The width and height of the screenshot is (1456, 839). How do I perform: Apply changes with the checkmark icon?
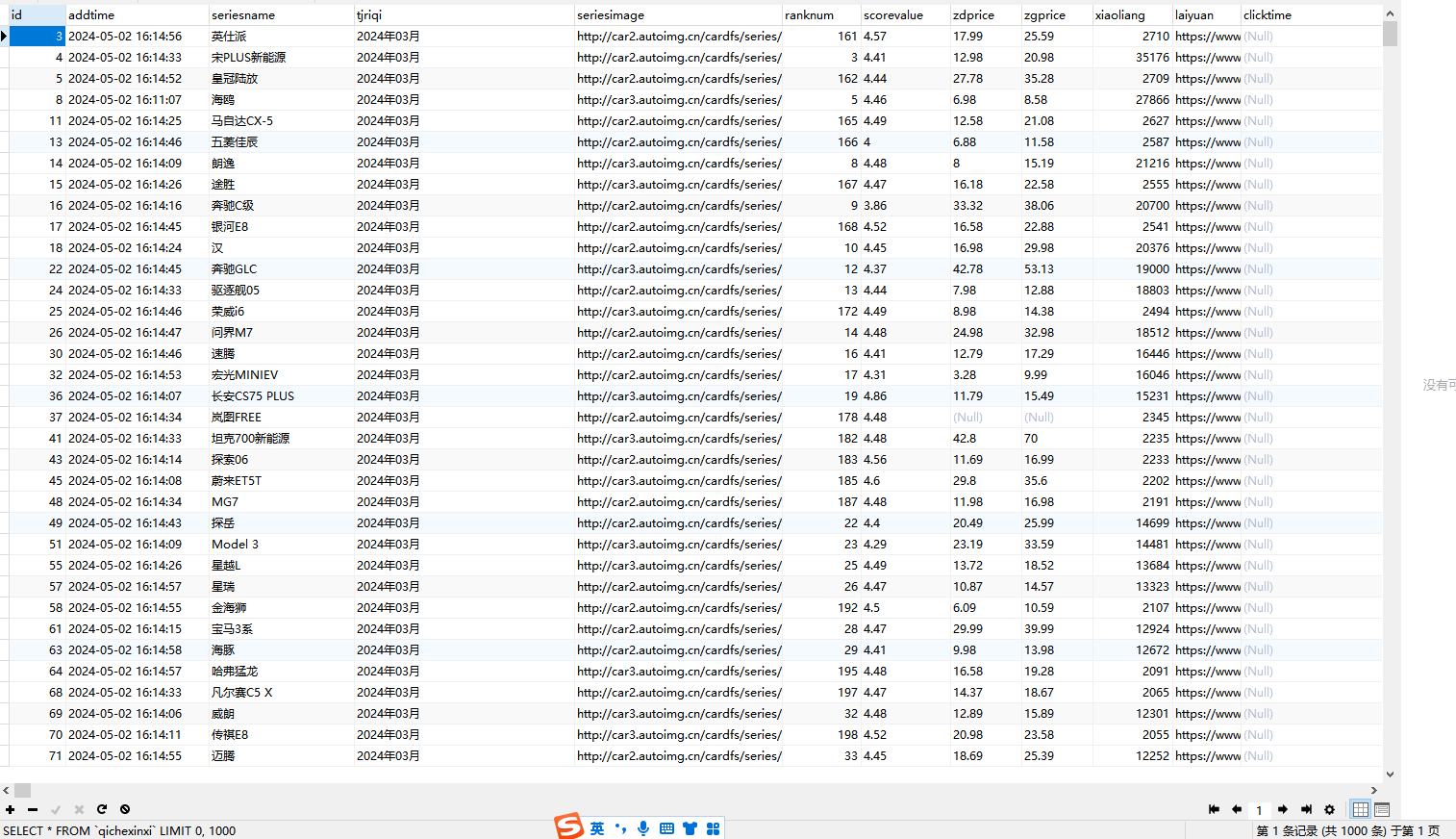56,810
